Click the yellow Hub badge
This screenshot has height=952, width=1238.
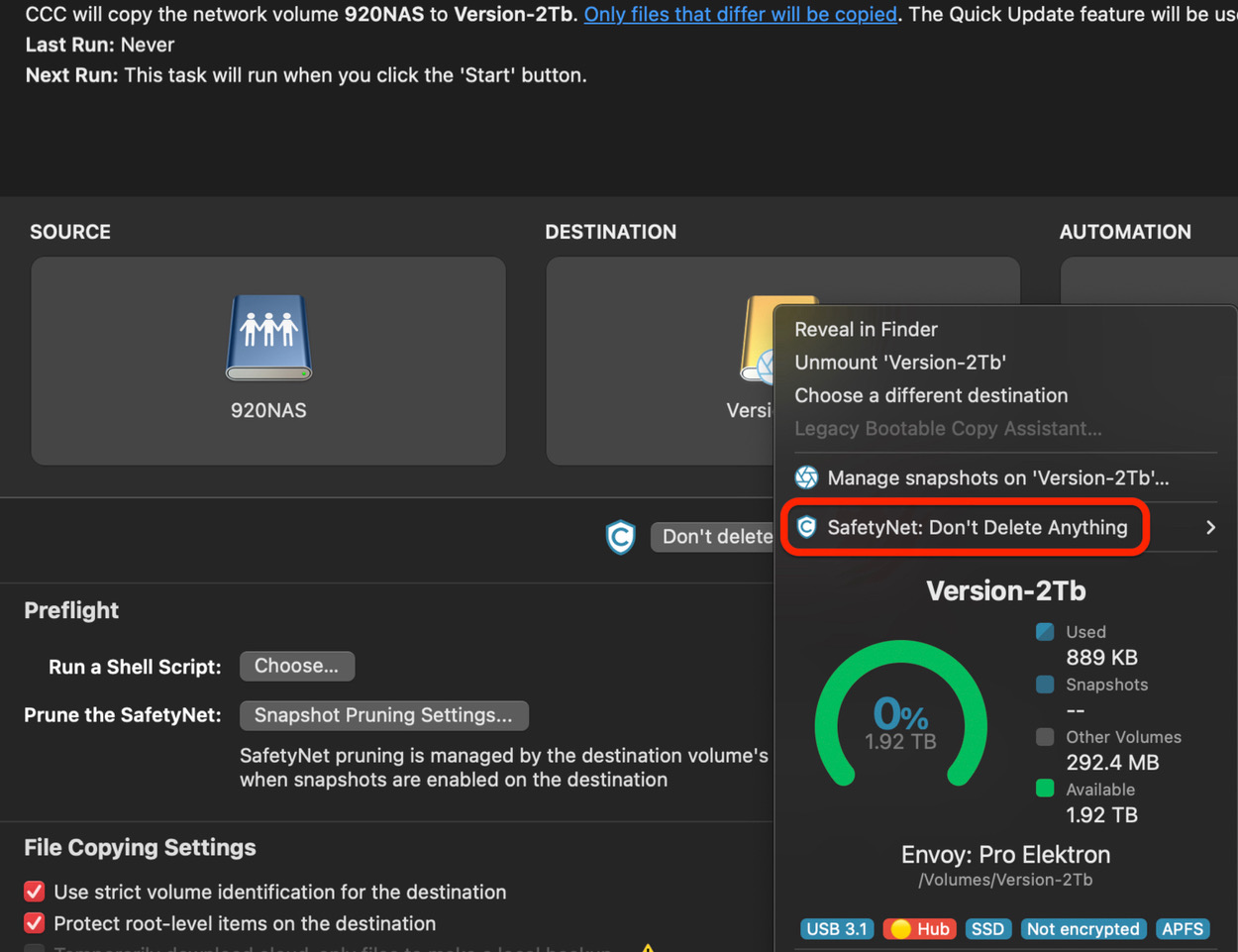(x=920, y=929)
